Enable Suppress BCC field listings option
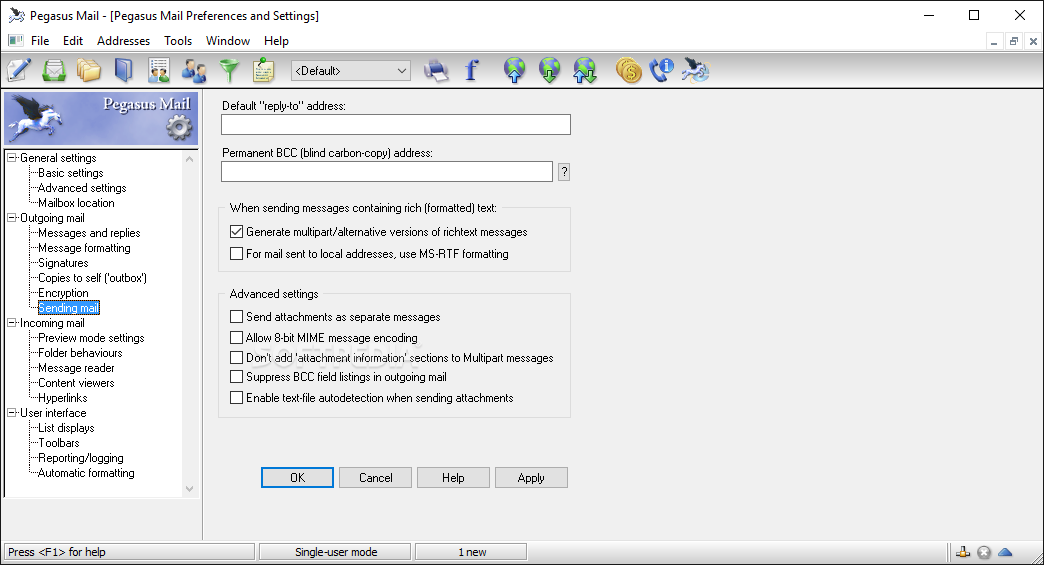The image size is (1044, 565). tap(236, 377)
